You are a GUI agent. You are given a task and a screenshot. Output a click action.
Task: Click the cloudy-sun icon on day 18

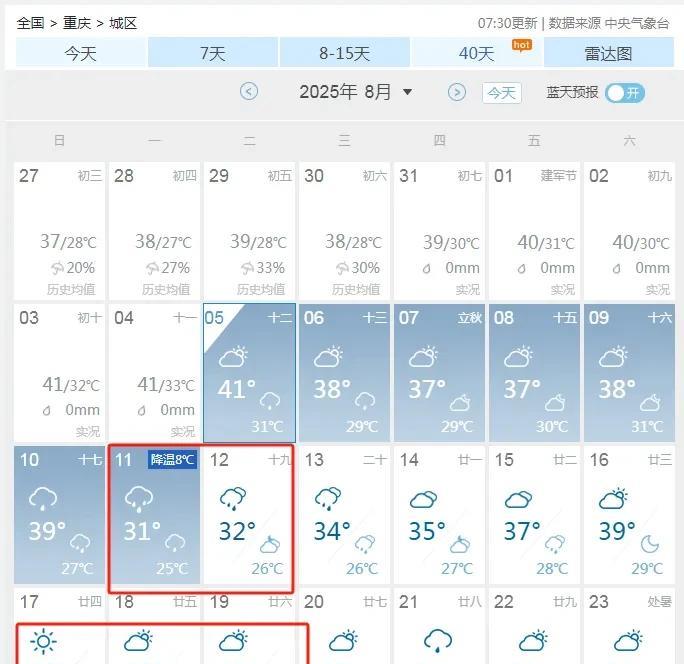(x=139, y=641)
